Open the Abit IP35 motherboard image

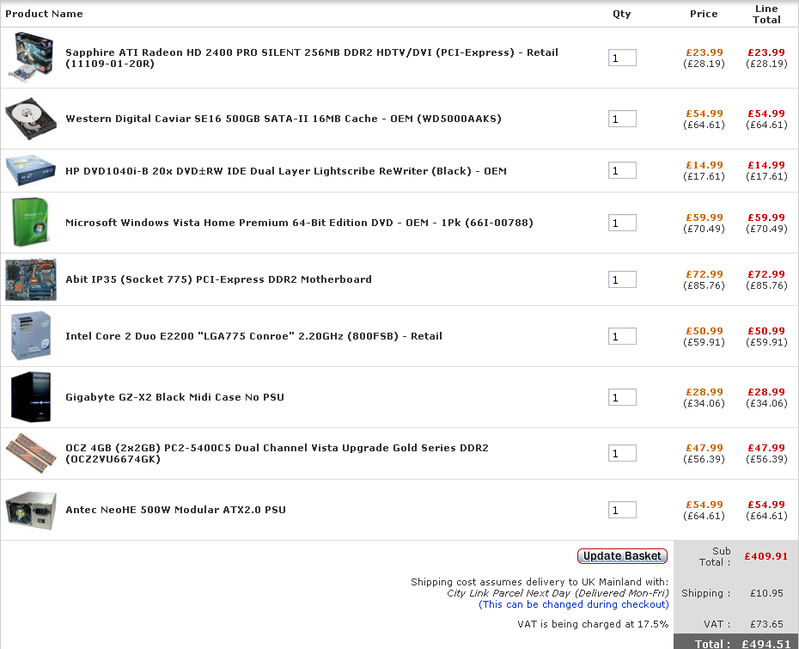click(31, 279)
